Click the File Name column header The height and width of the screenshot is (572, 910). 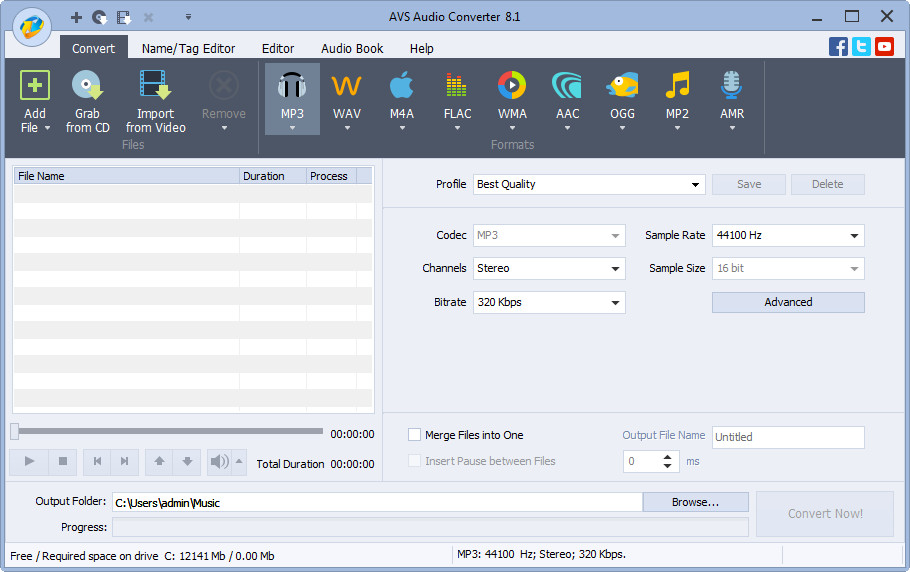tap(127, 176)
